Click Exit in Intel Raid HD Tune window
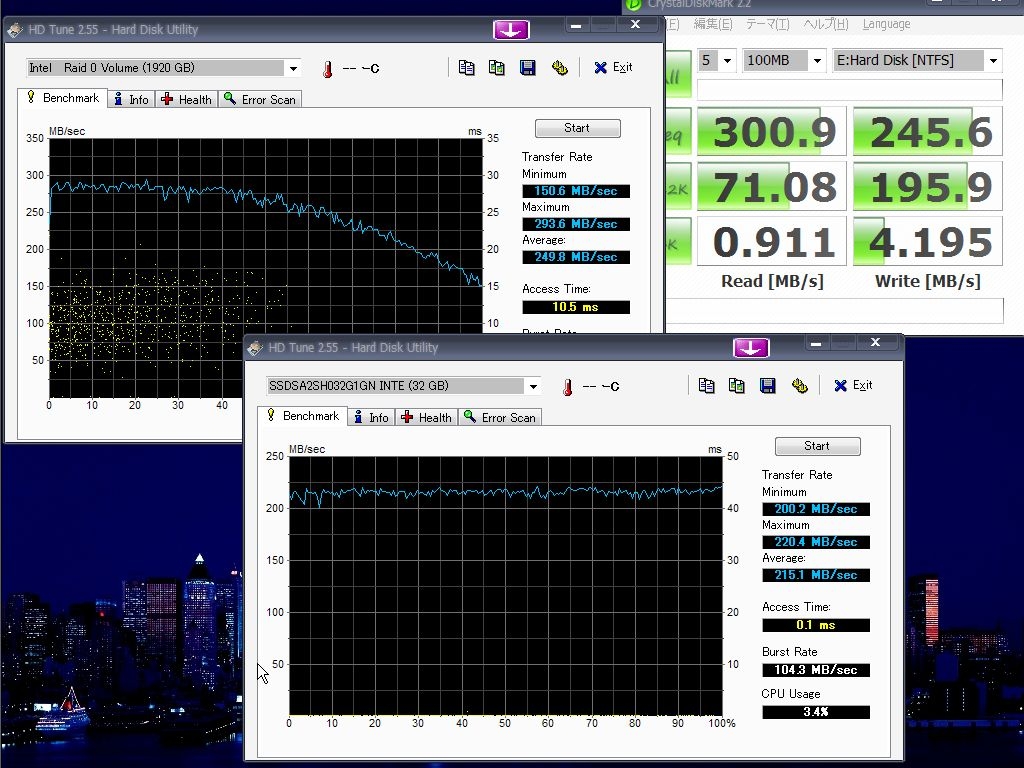Viewport: 1024px width, 768px height. pyautogui.click(x=613, y=67)
